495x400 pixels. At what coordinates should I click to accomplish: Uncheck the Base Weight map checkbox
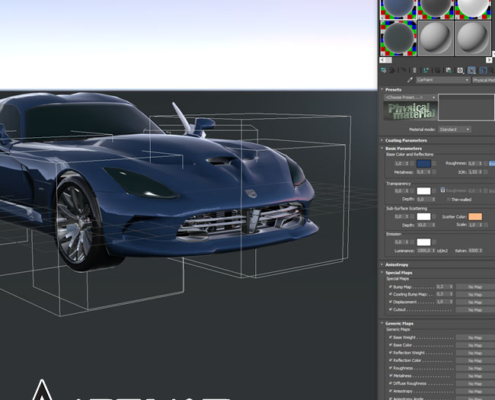[390, 337]
